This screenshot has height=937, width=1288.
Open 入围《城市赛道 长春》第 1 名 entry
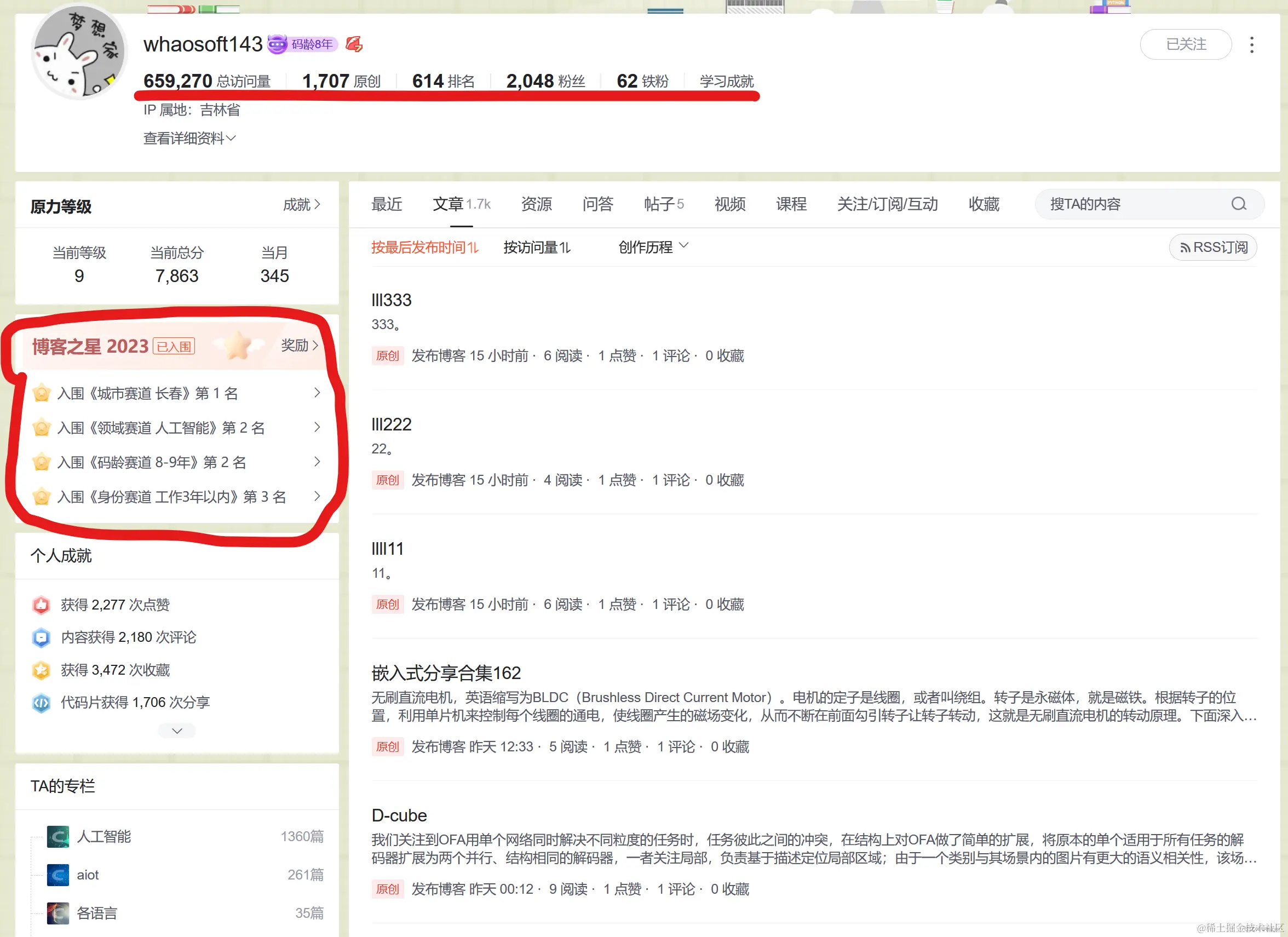coord(177,393)
